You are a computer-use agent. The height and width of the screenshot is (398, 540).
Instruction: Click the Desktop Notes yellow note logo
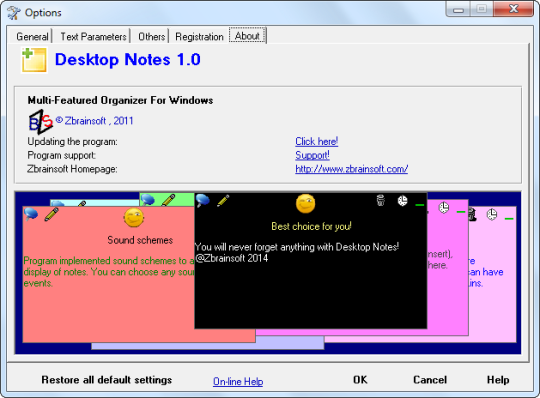point(34,60)
